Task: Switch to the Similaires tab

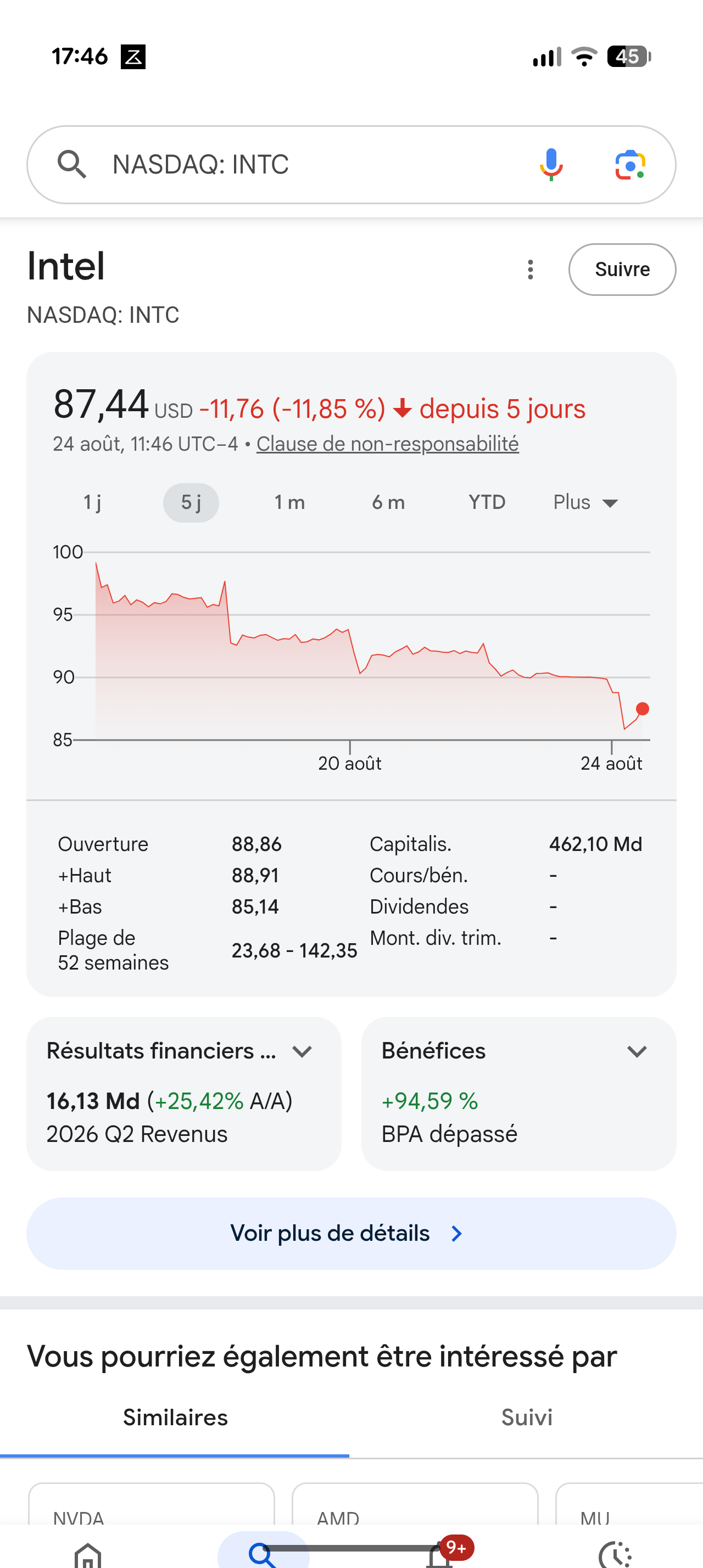Action: coord(175,1418)
